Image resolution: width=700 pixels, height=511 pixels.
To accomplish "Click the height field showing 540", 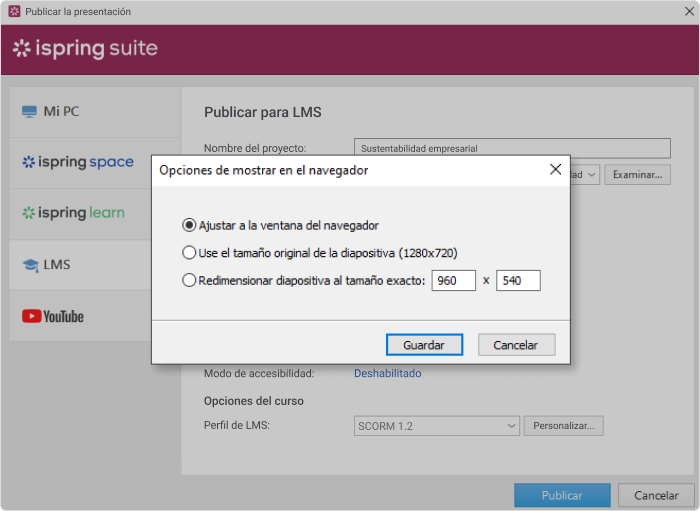I will pos(518,280).
